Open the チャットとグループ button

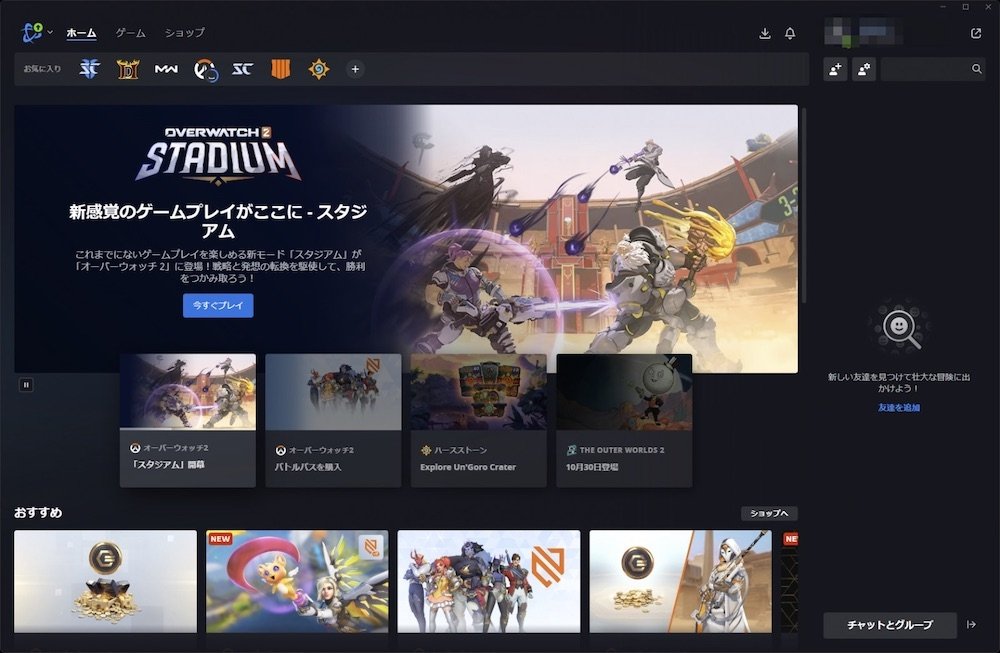890,625
